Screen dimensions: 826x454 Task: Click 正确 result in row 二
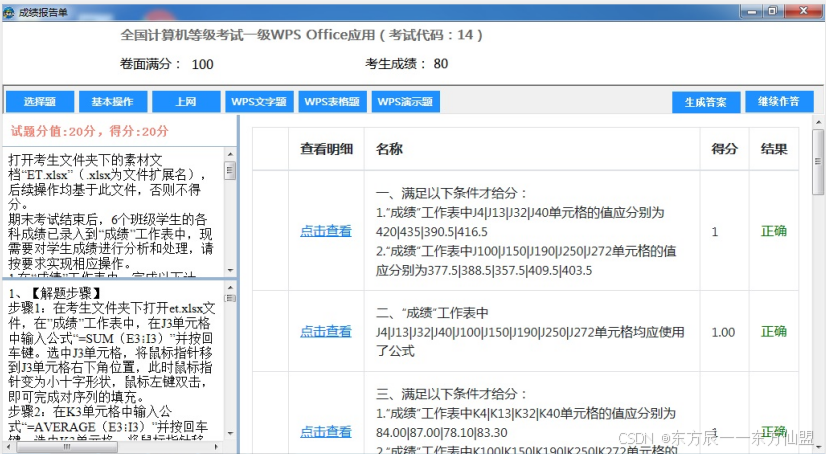(x=774, y=331)
